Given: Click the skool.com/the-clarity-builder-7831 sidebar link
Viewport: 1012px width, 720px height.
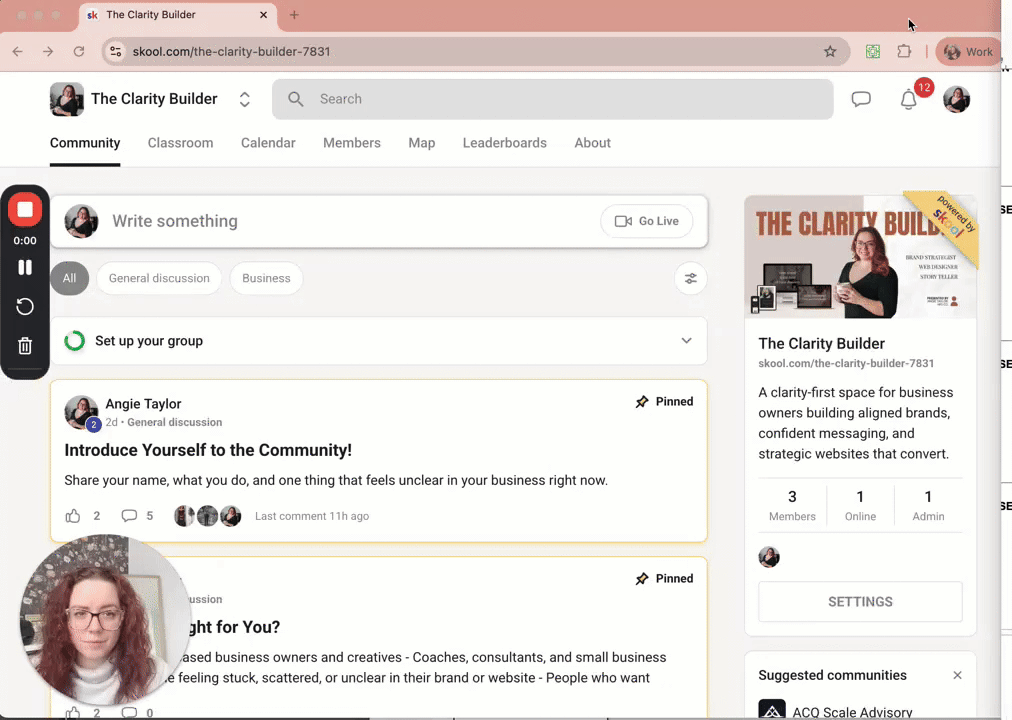Looking at the screenshot, I should tap(846, 363).
